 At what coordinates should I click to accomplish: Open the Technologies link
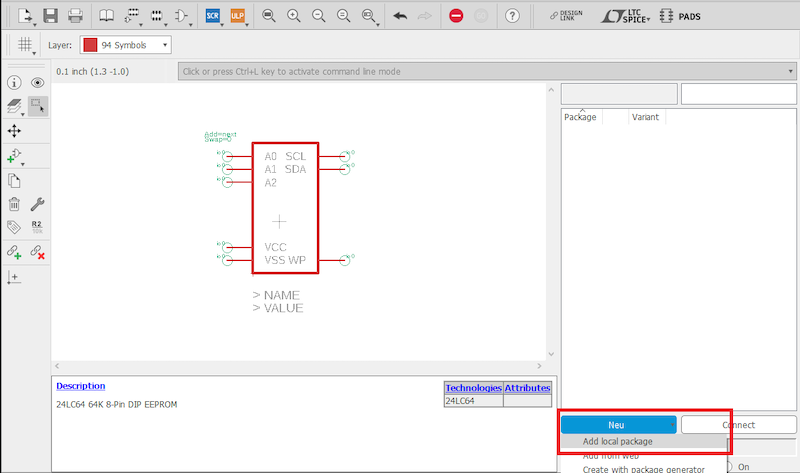click(473, 388)
